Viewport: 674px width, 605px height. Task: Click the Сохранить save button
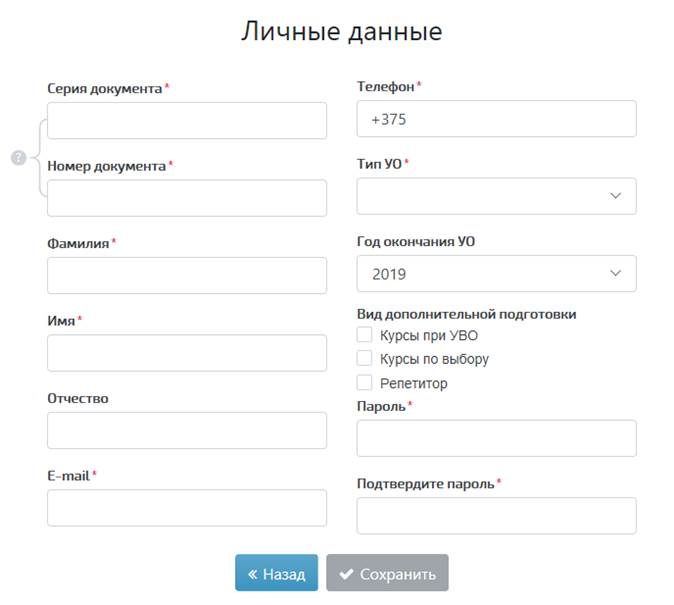tap(387, 573)
